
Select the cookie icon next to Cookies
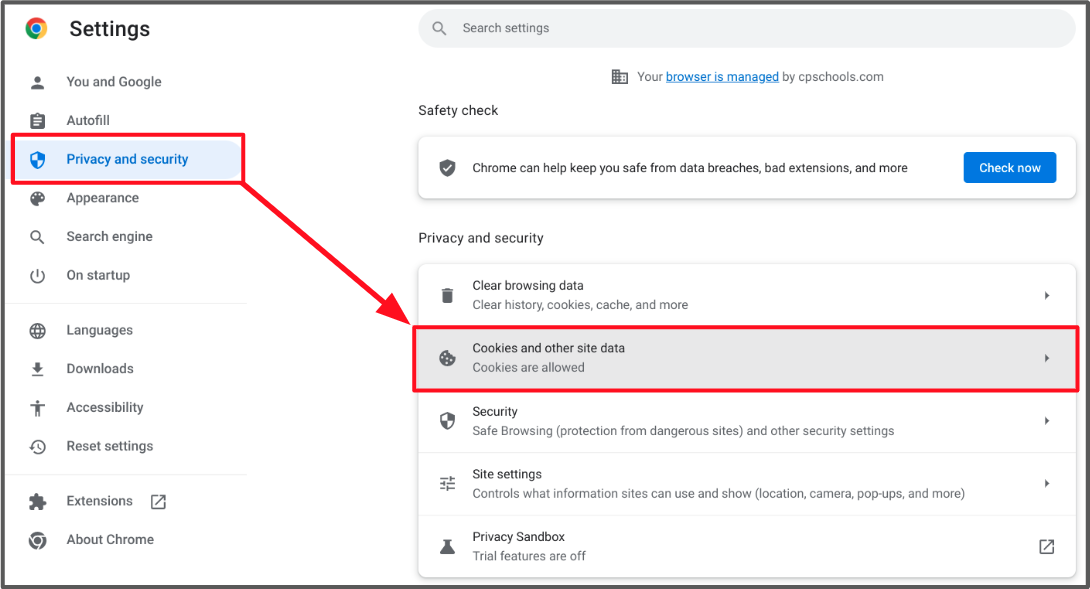click(446, 357)
